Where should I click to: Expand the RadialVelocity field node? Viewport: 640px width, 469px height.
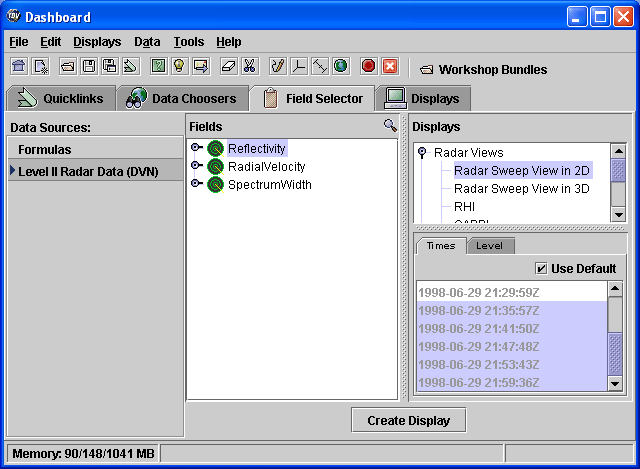click(196, 166)
